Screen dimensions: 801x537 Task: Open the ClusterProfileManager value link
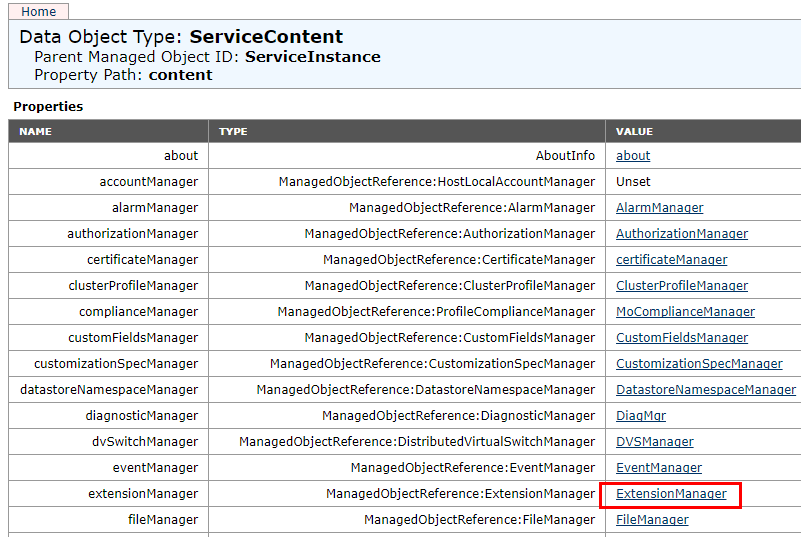[x=681, y=286]
